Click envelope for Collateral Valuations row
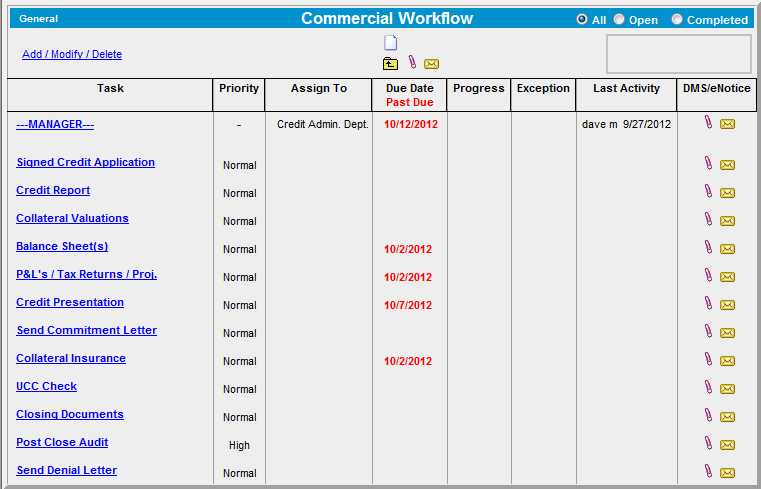761x489 pixels. [727, 221]
